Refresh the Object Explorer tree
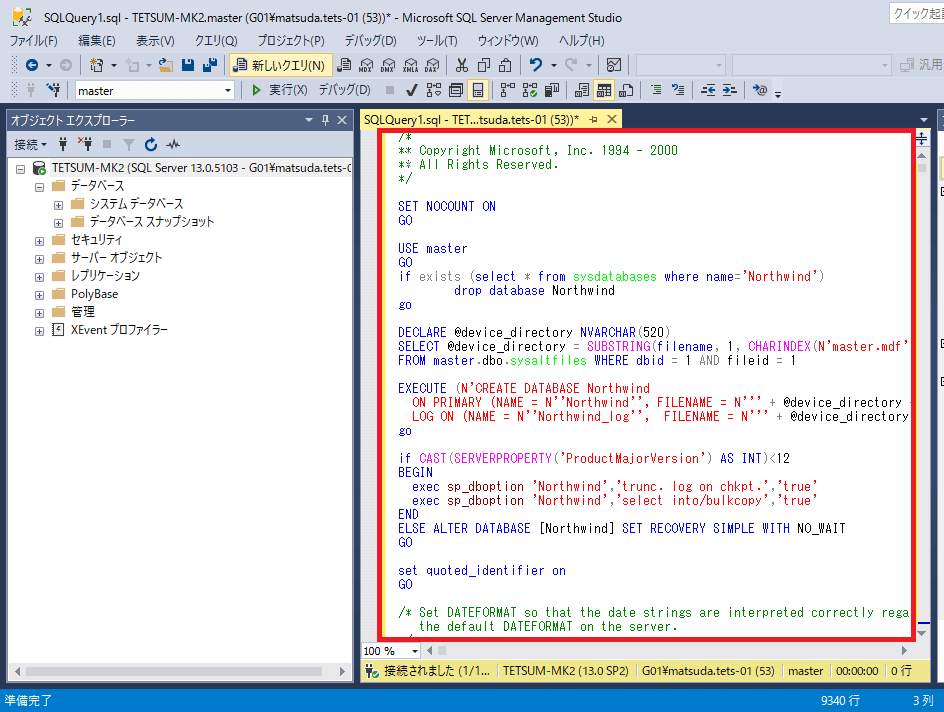This screenshot has height=712, width=944. coord(151,144)
